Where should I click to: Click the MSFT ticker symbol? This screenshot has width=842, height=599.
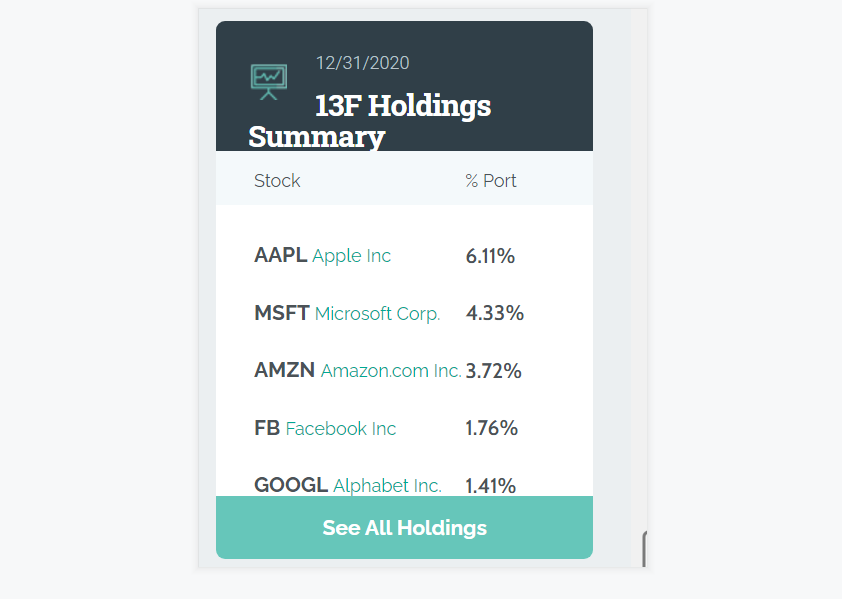pyautogui.click(x=281, y=314)
